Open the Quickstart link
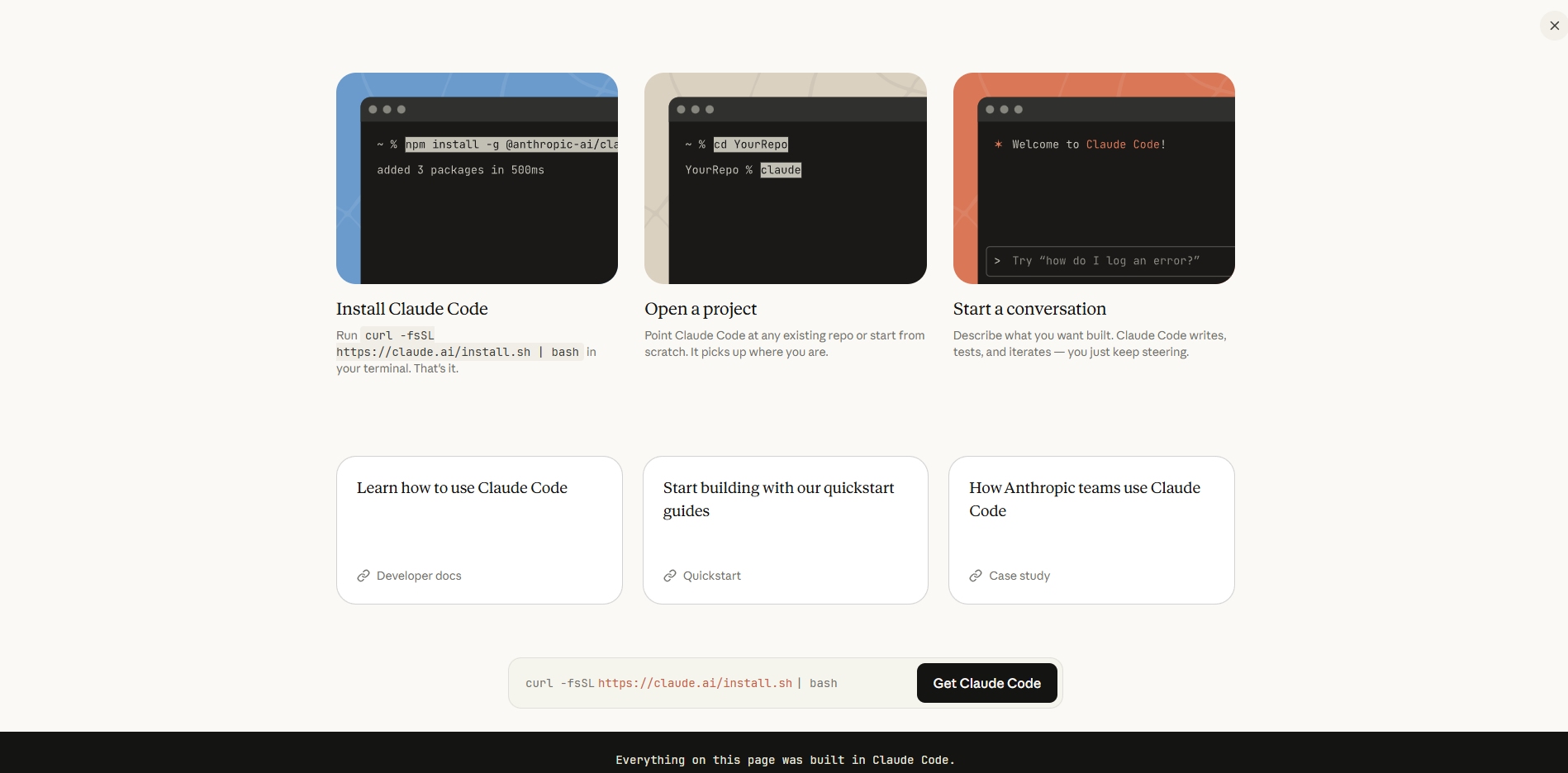 (x=711, y=576)
